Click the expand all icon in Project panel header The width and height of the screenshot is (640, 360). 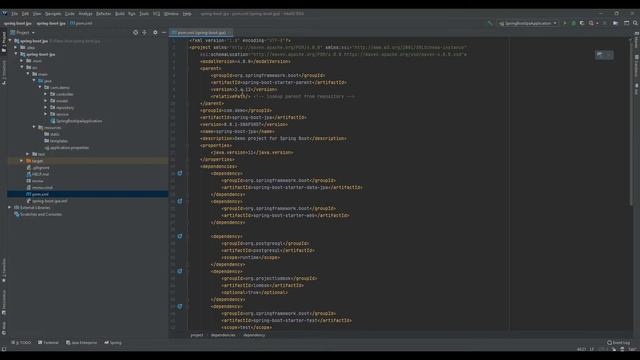pos(144,32)
